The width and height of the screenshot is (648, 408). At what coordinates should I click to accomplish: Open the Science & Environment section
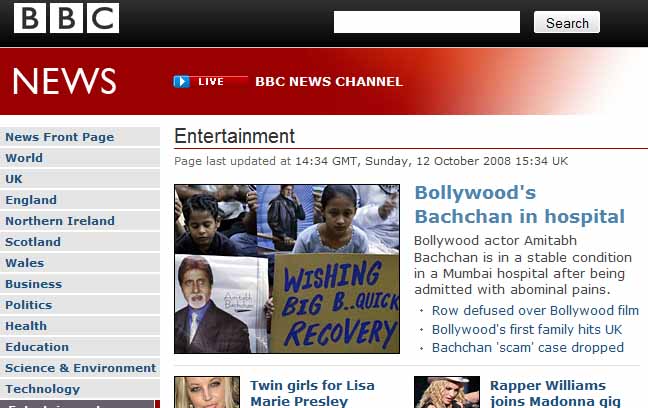80,368
